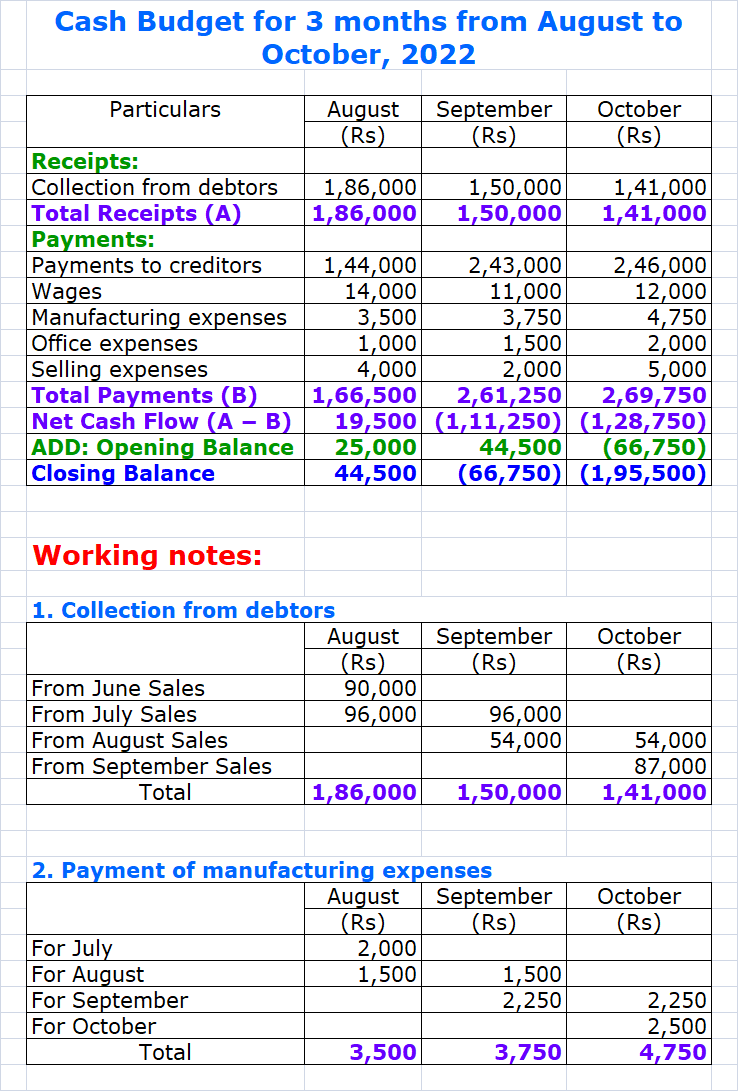Select Total Receipts (A) September value 1,50,000

[509, 213]
